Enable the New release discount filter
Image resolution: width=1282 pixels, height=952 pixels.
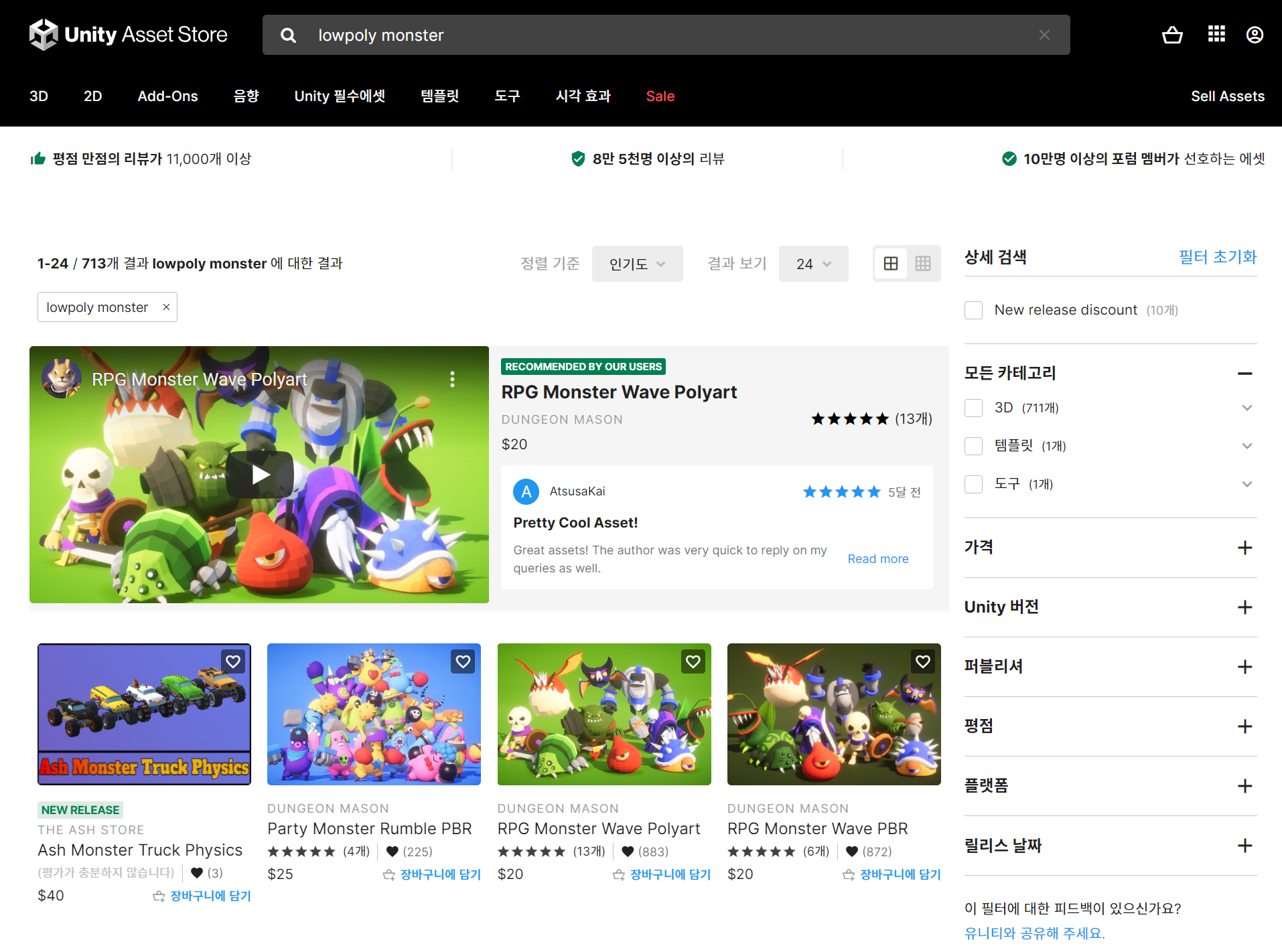coord(973,310)
